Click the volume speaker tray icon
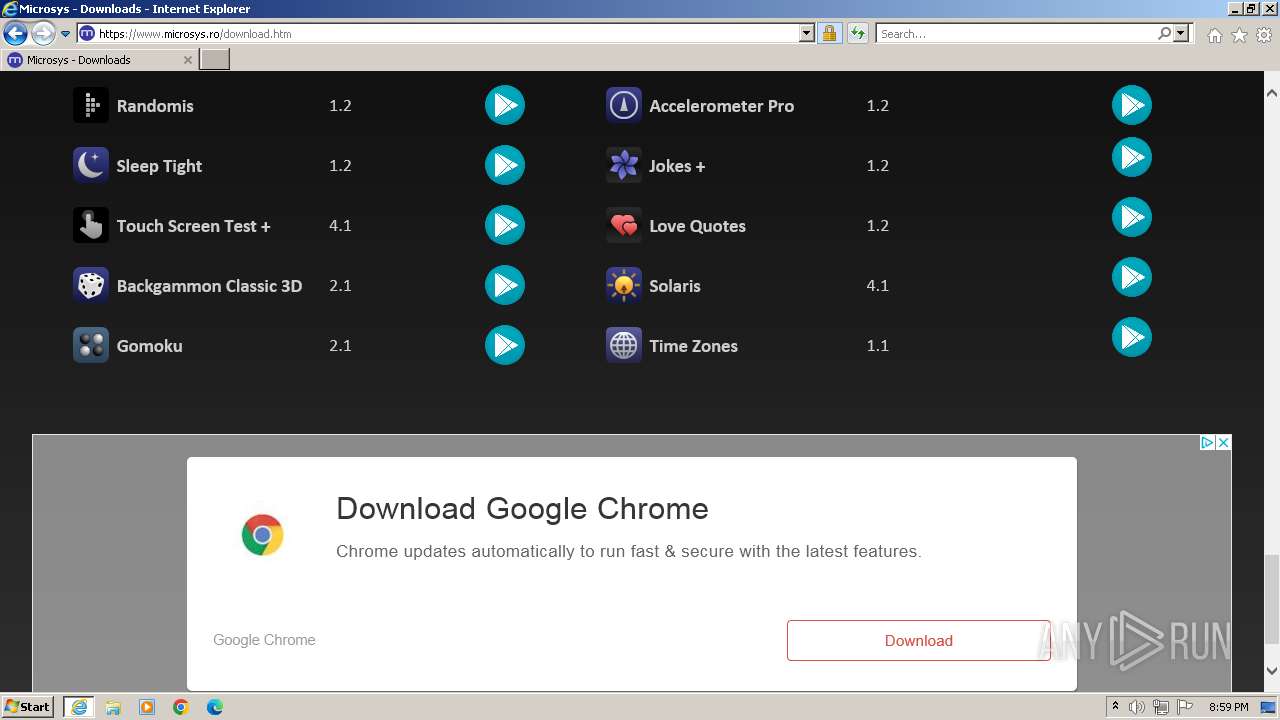The height and width of the screenshot is (720, 1280). pos(1137,707)
